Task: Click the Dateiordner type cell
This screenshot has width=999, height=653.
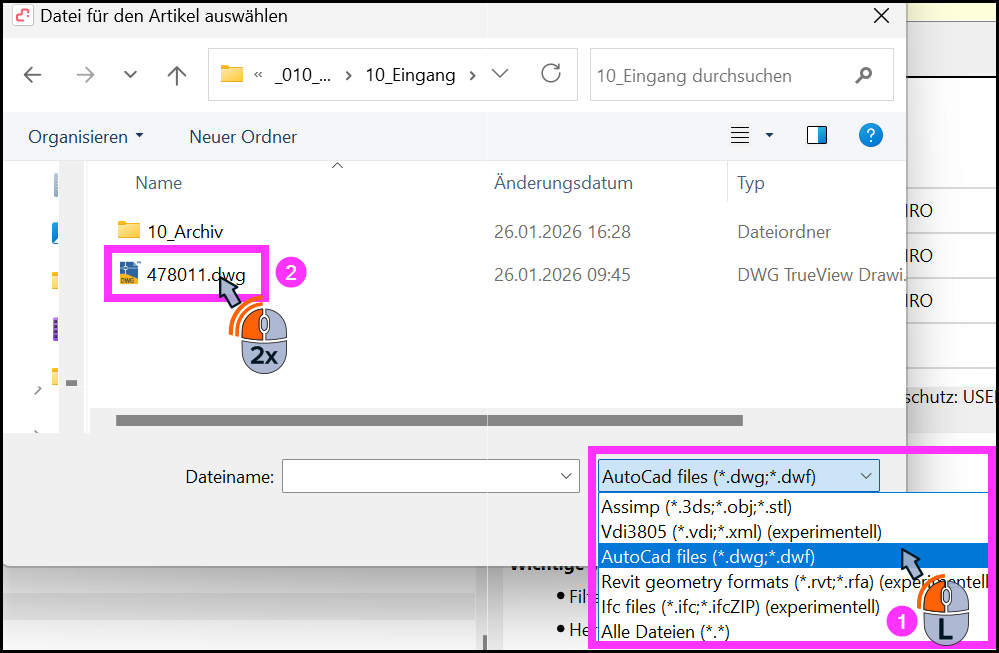Action: click(784, 231)
